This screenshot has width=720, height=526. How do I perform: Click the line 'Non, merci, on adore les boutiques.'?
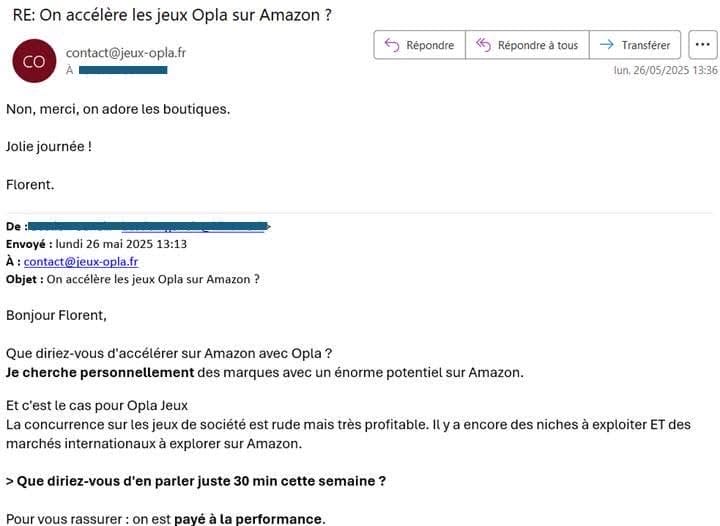click(118, 108)
